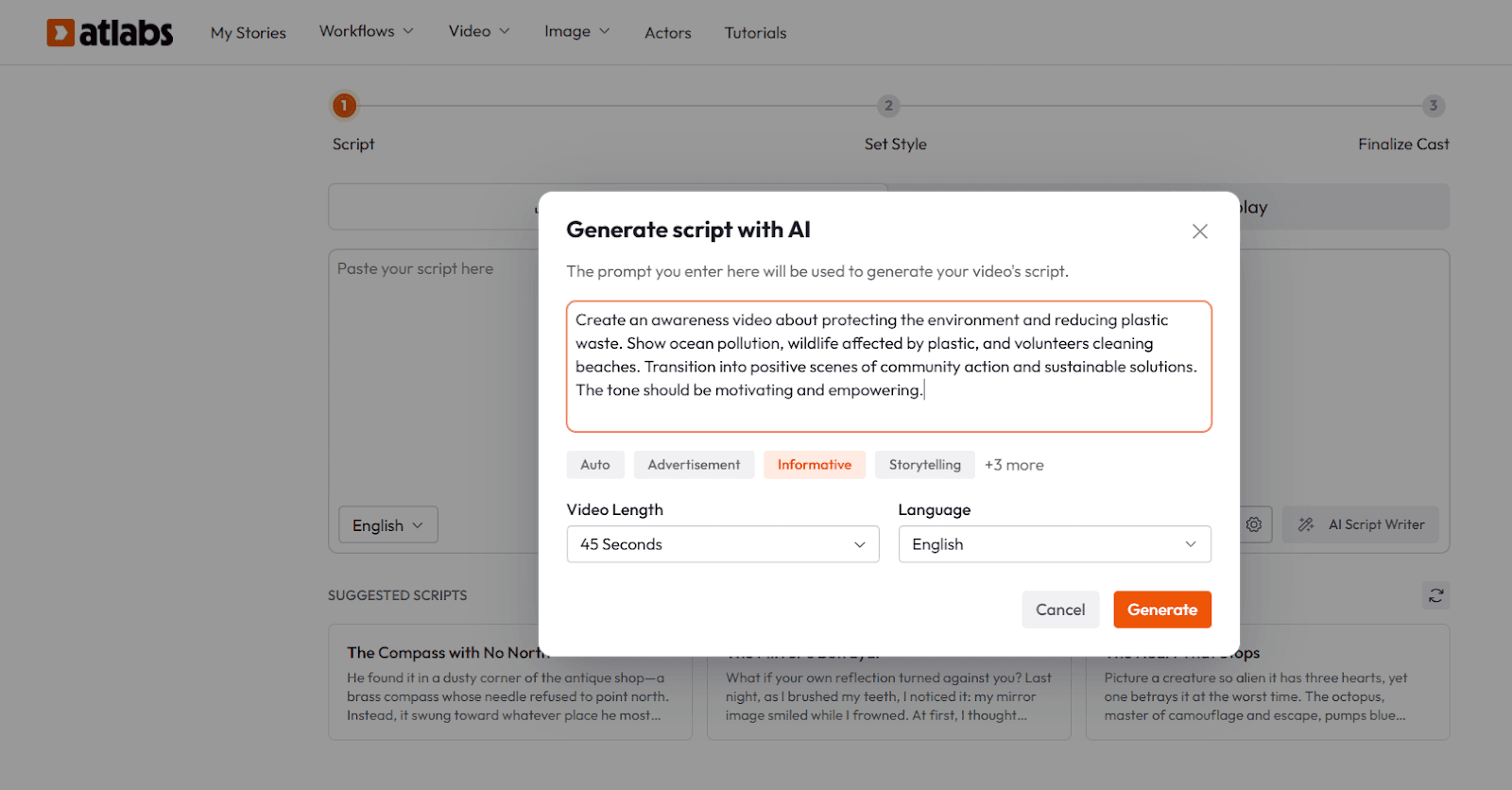This screenshot has height=790, width=1512.
Task: Open the English dropdown below script box
Action: point(388,525)
